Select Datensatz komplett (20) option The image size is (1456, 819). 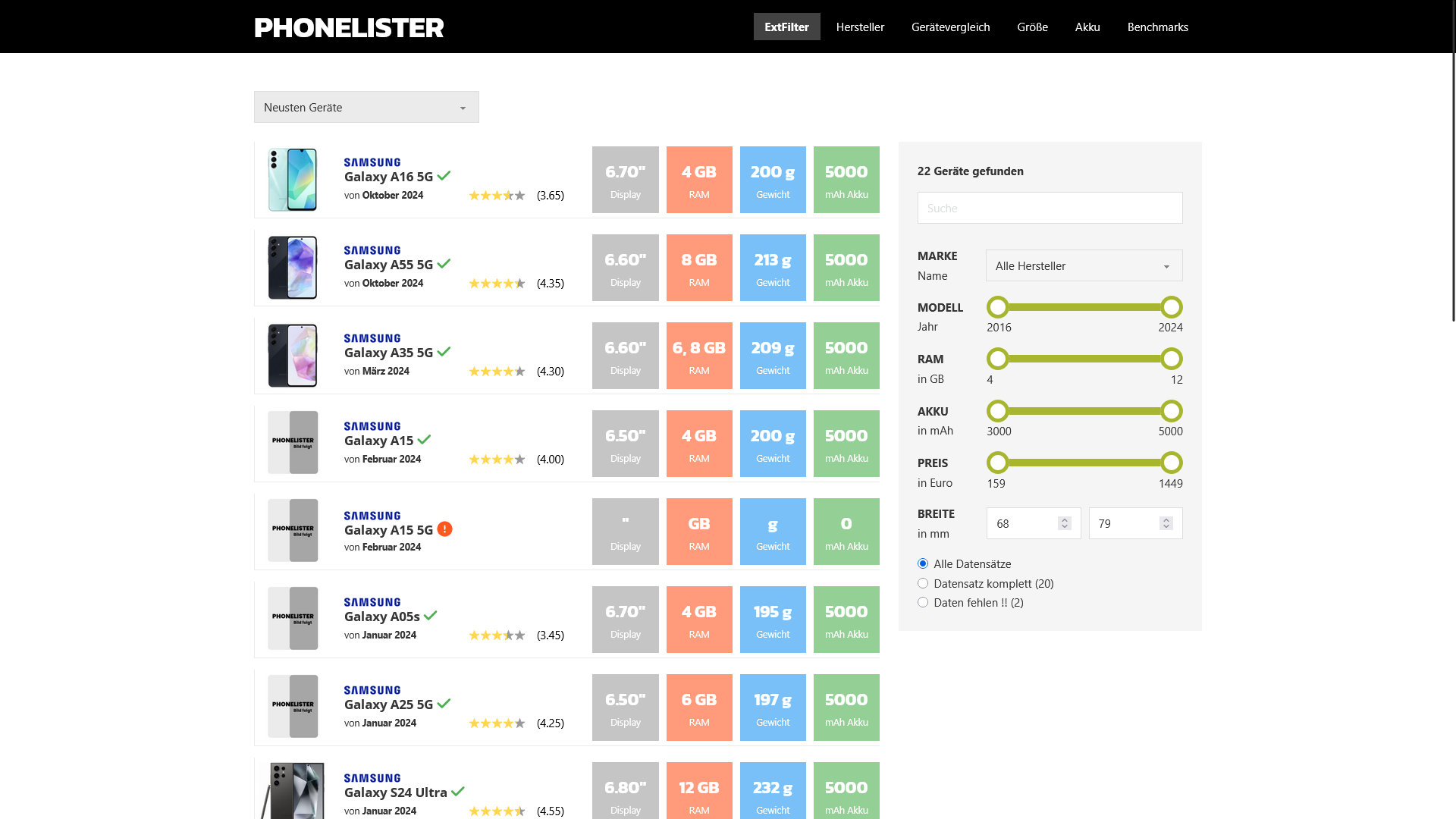[x=923, y=583]
